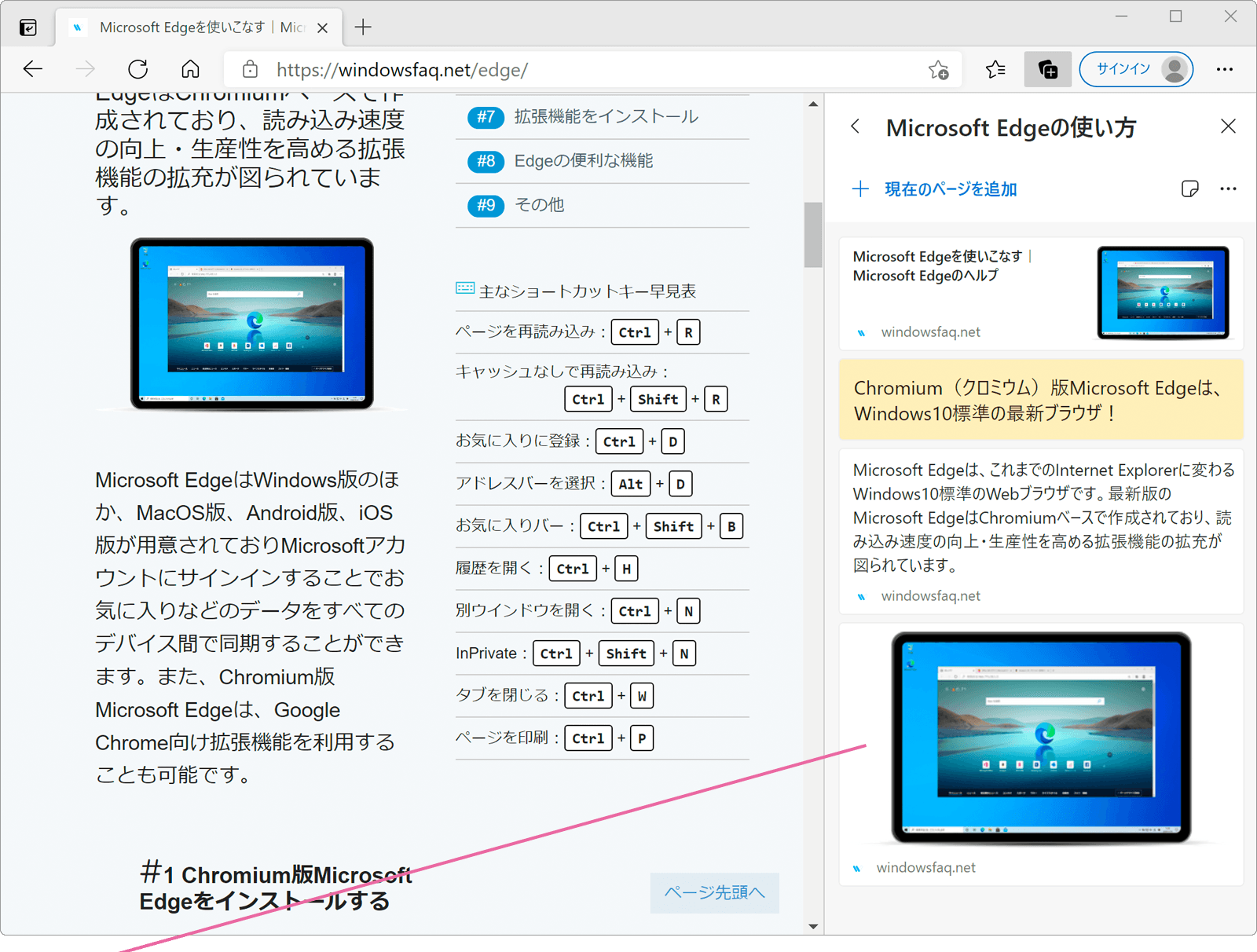
Task: Go back to previous page
Action: (x=33, y=69)
